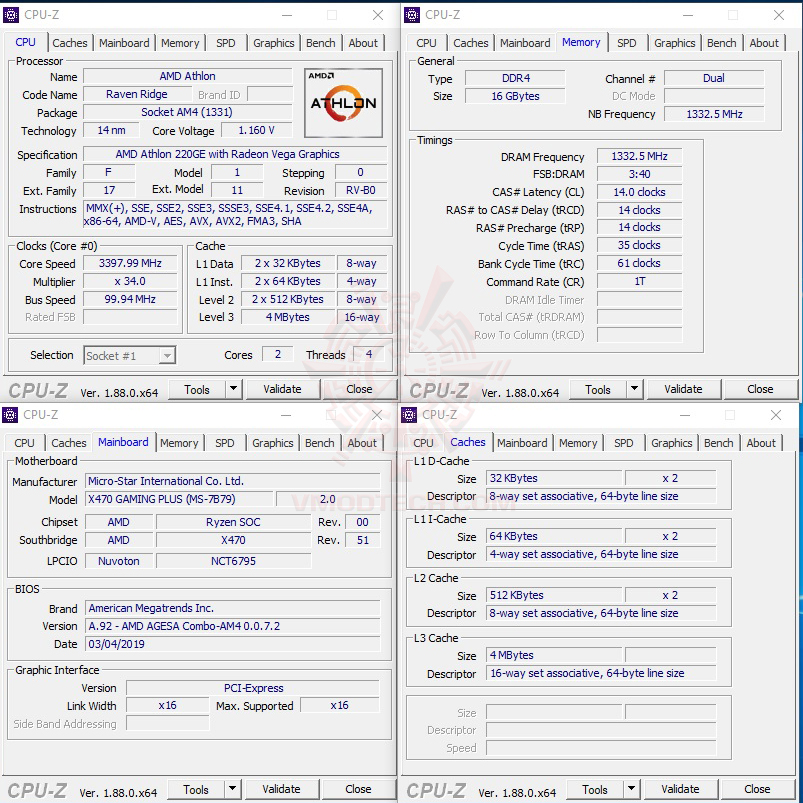
Task: Select the Graphics tab in the bottom-right Caches window
Action: coord(671,443)
